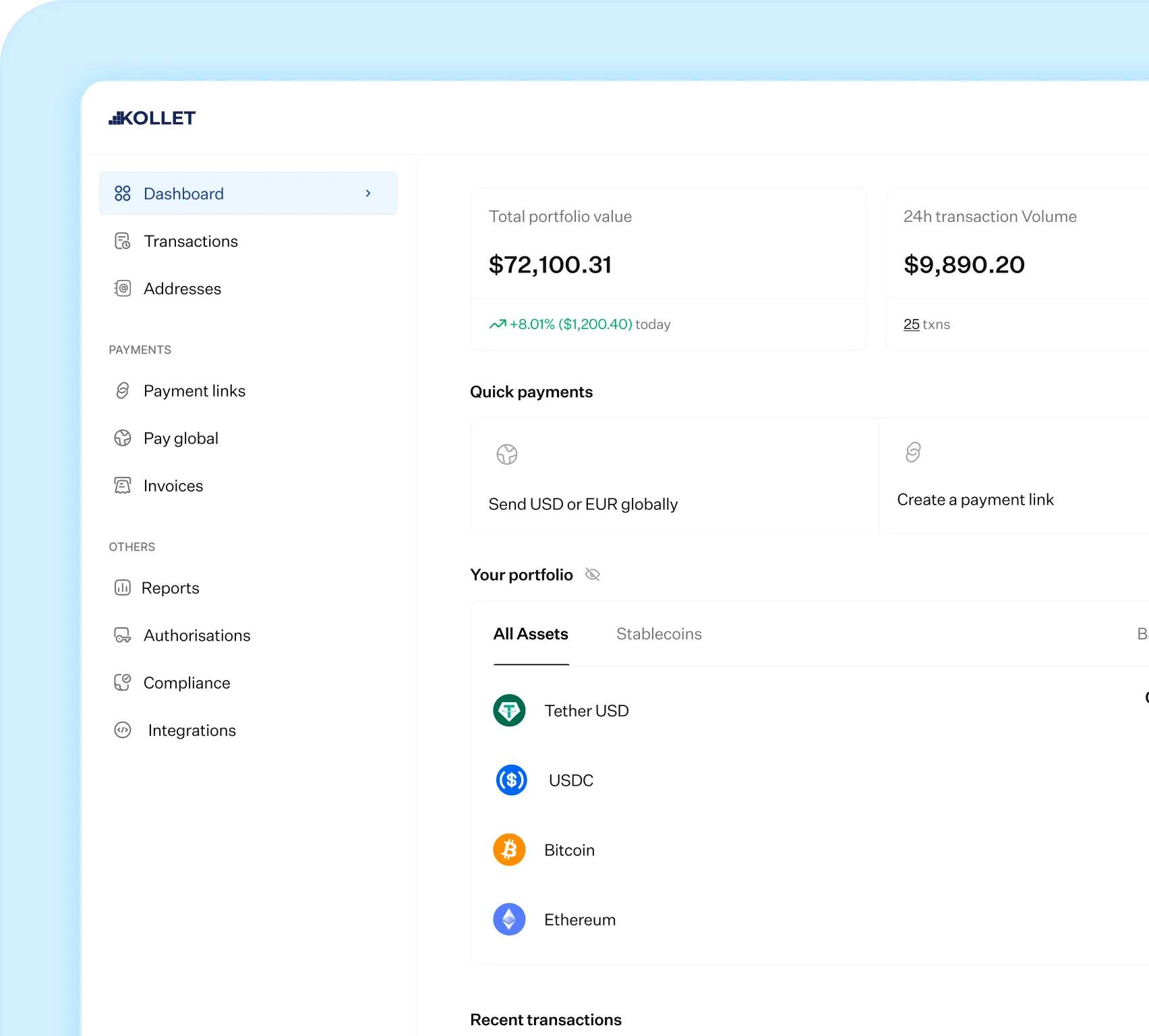
Task: Select the Ethereum asset icon
Action: [509, 919]
